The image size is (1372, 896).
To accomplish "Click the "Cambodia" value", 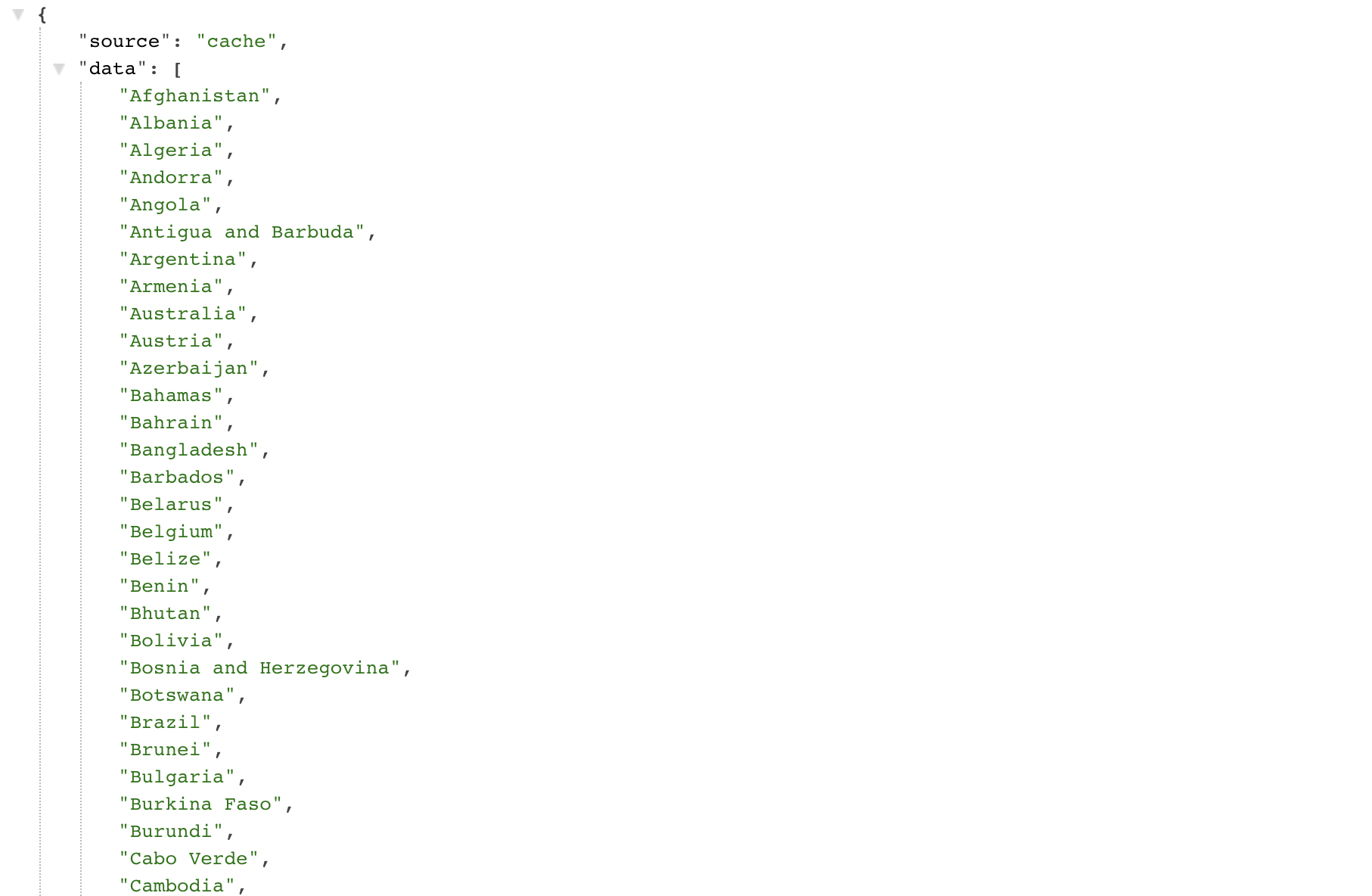I will (178, 886).
